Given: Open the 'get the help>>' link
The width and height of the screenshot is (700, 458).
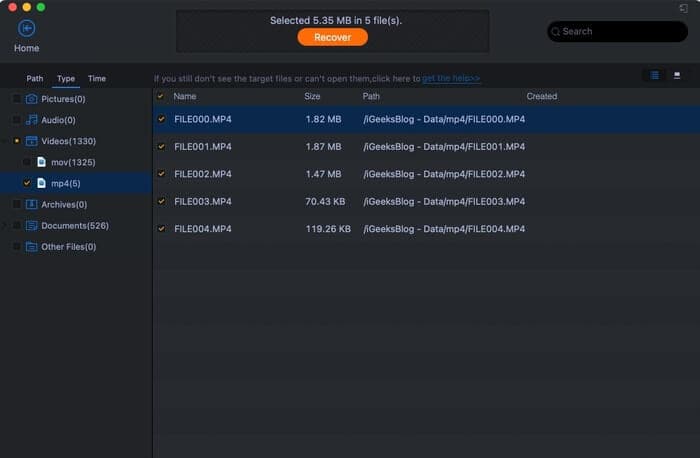Looking at the screenshot, I should click(451, 79).
